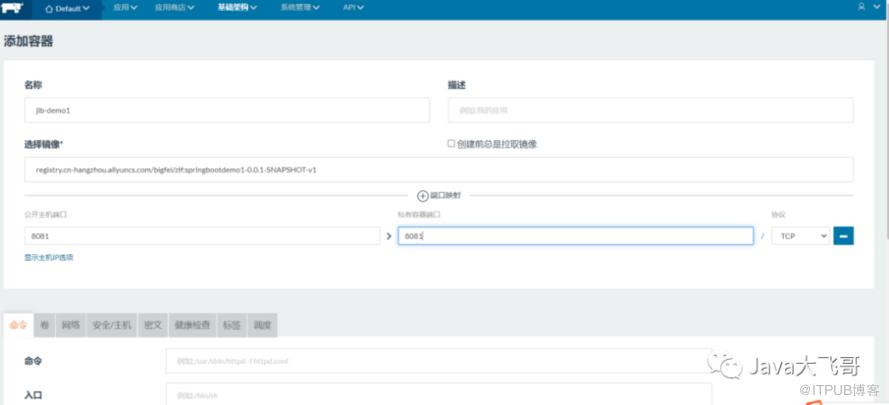Open the Default environment dropdown

click(x=74, y=8)
